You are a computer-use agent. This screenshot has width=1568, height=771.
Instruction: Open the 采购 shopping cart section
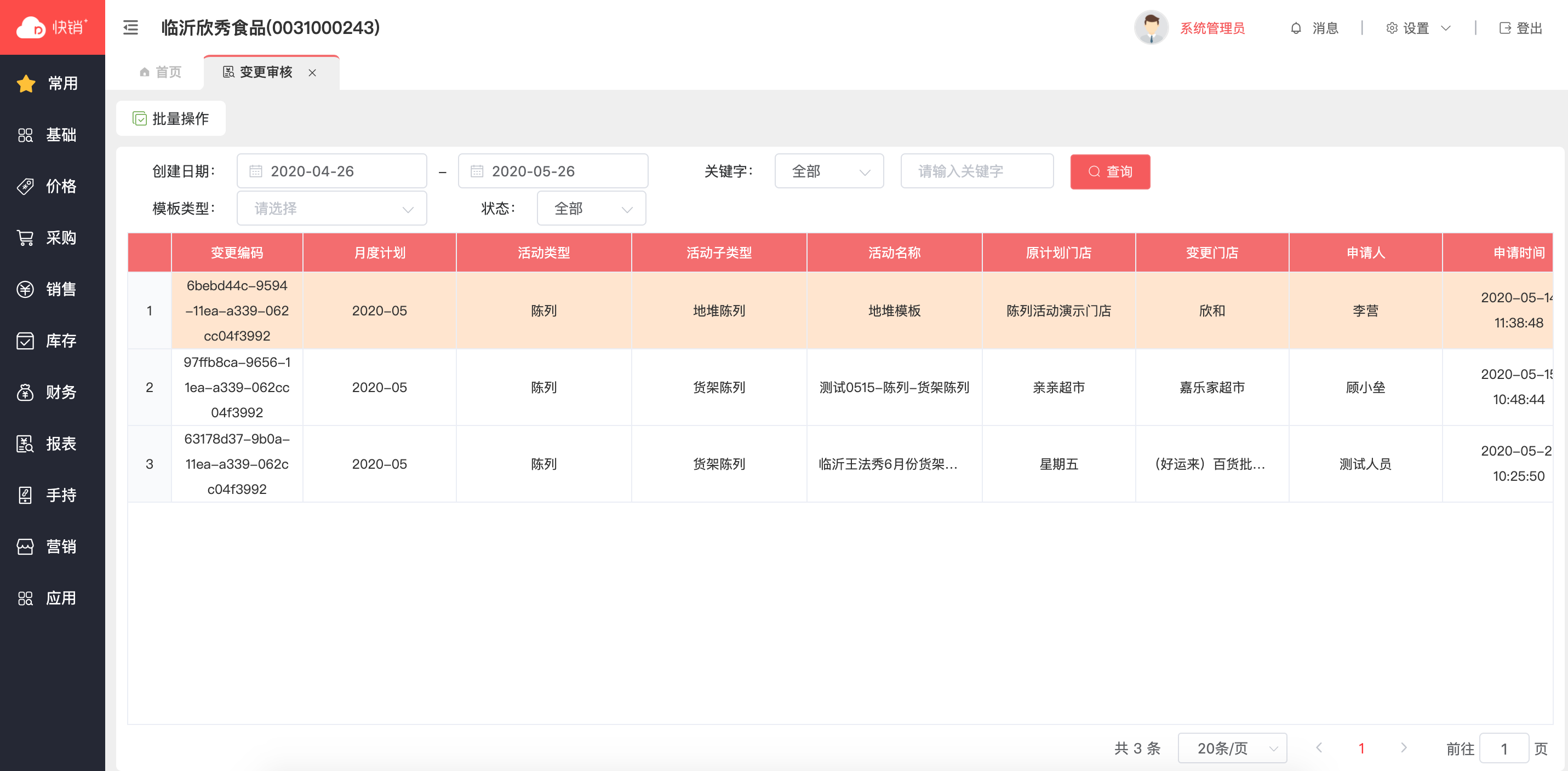click(x=53, y=238)
